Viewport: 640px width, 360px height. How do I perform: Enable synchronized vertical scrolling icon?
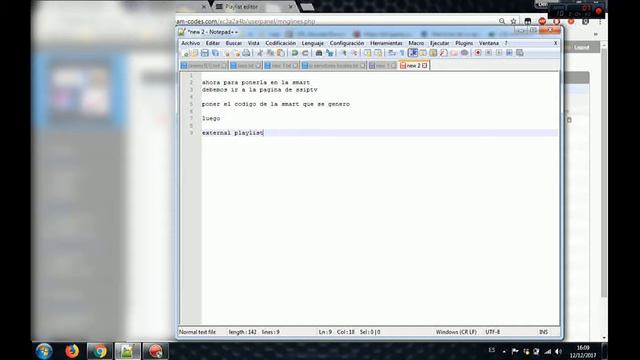point(367,53)
